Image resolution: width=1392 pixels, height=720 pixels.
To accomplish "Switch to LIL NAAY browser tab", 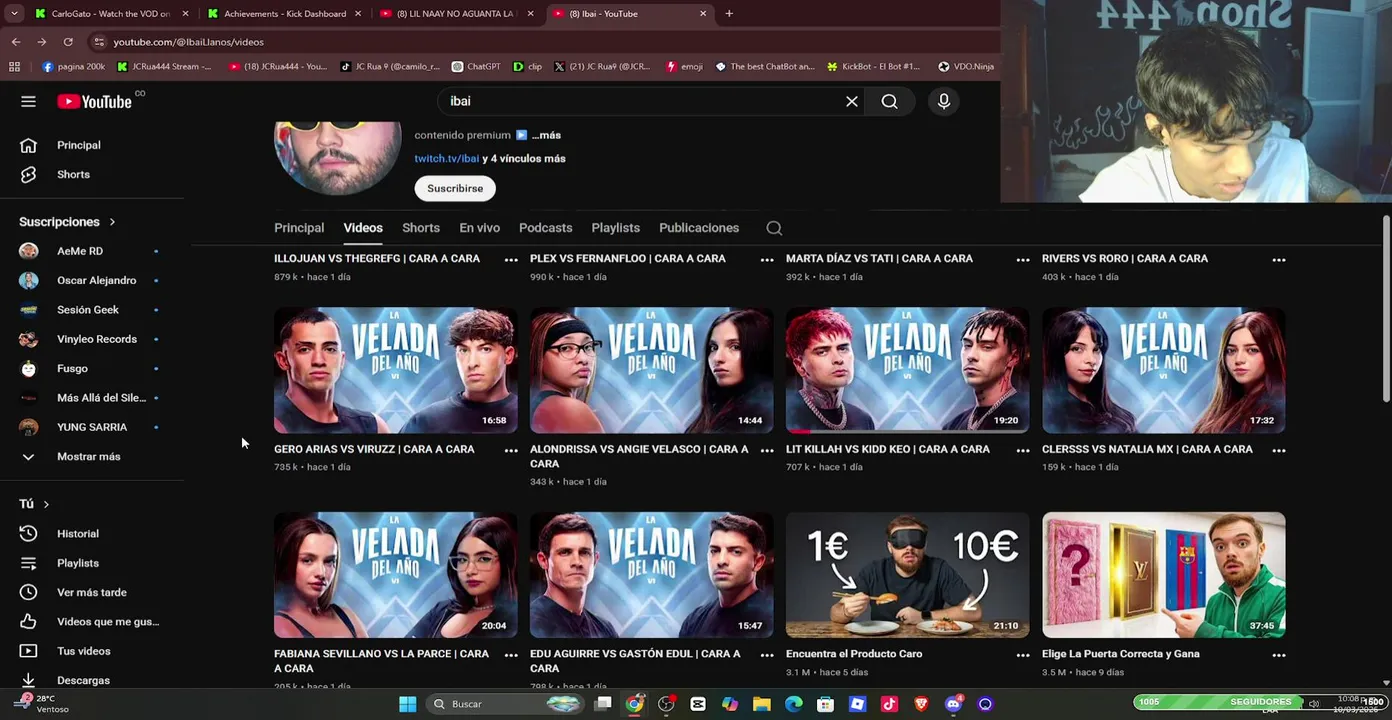I will pyautogui.click(x=457, y=14).
